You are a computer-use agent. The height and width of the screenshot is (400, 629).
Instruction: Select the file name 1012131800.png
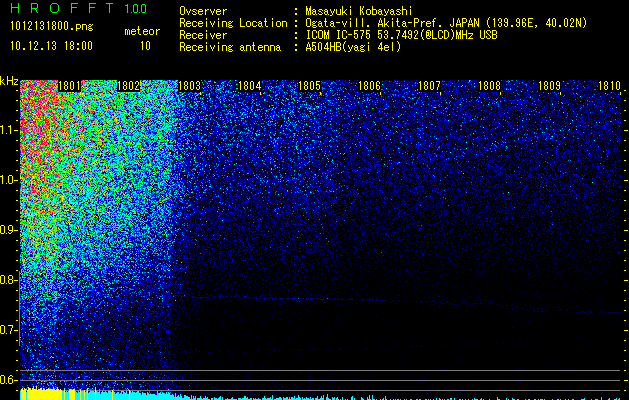pyautogui.click(x=52, y=26)
